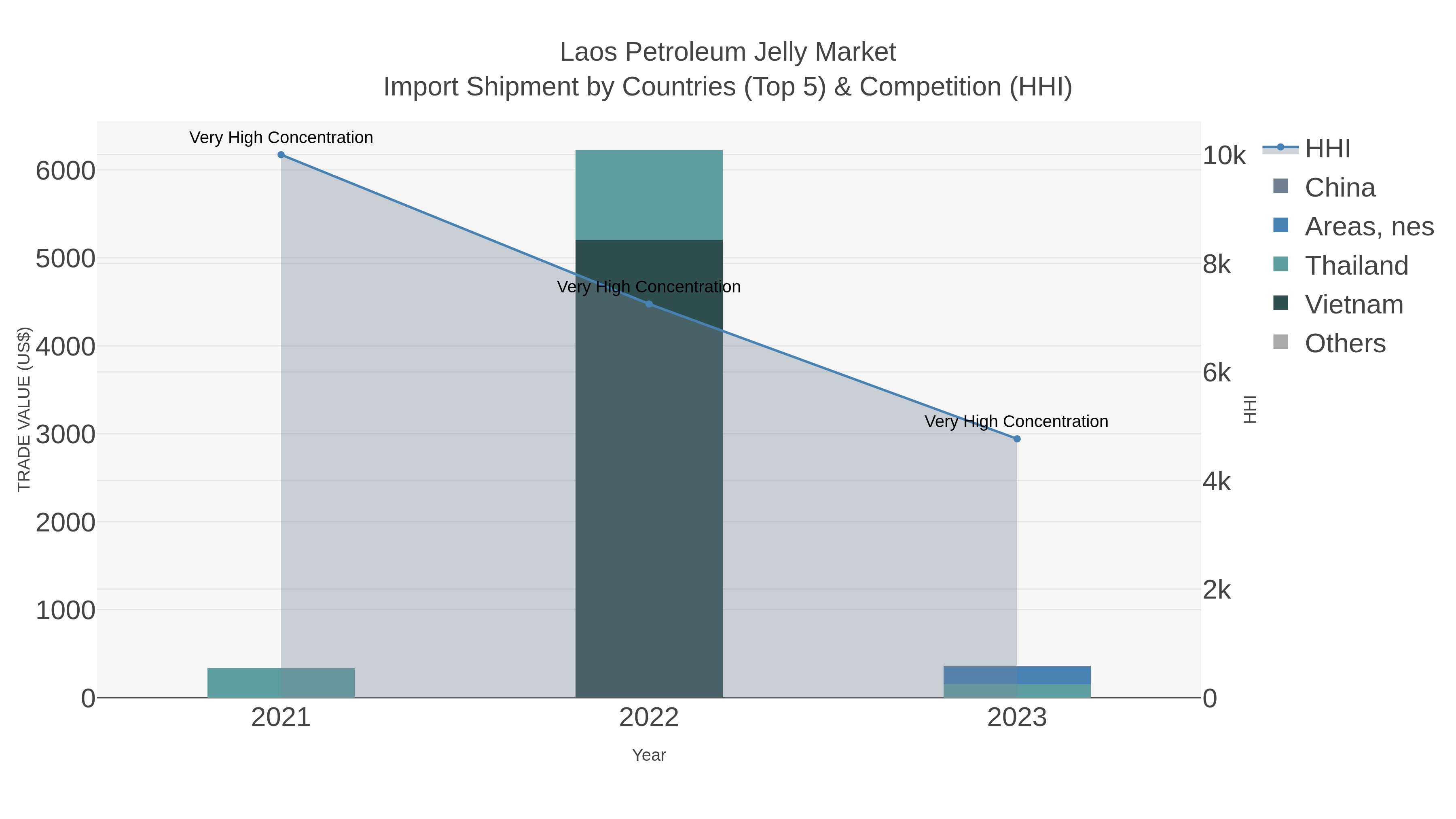This screenshot has width=1456, height=819.
Task: Toggle the Thailand legend entry
Action: tap(1341, 266)
